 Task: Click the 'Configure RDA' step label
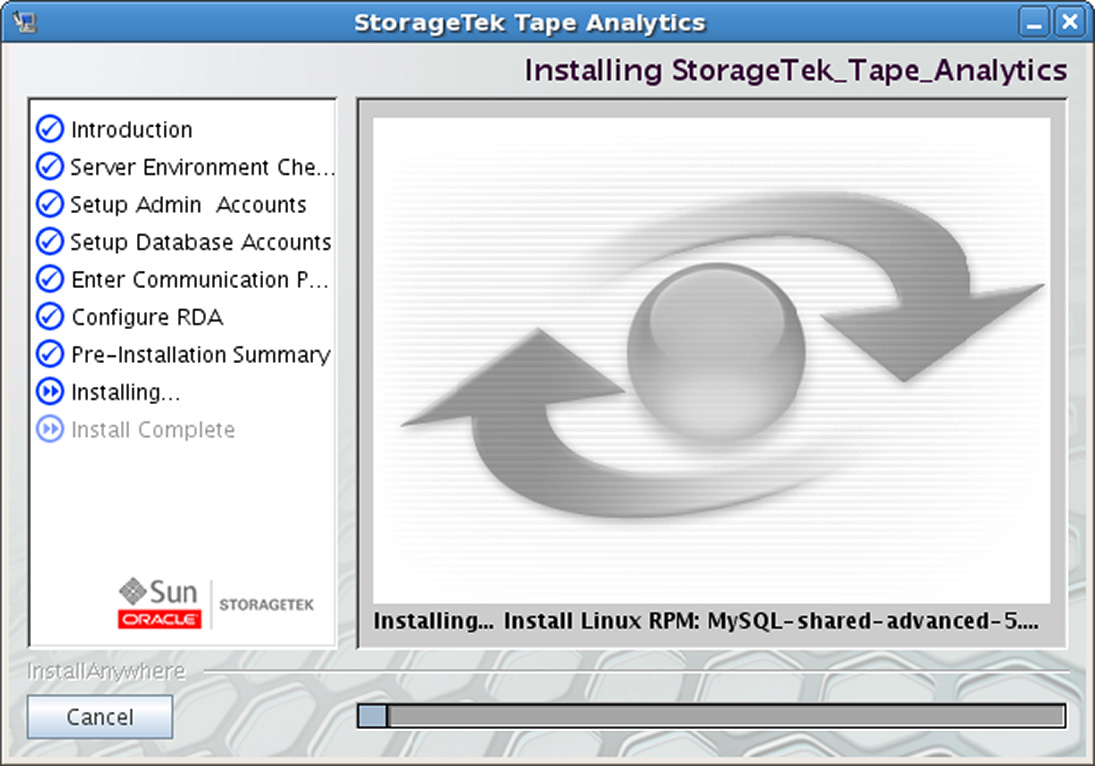pos(147,317)
